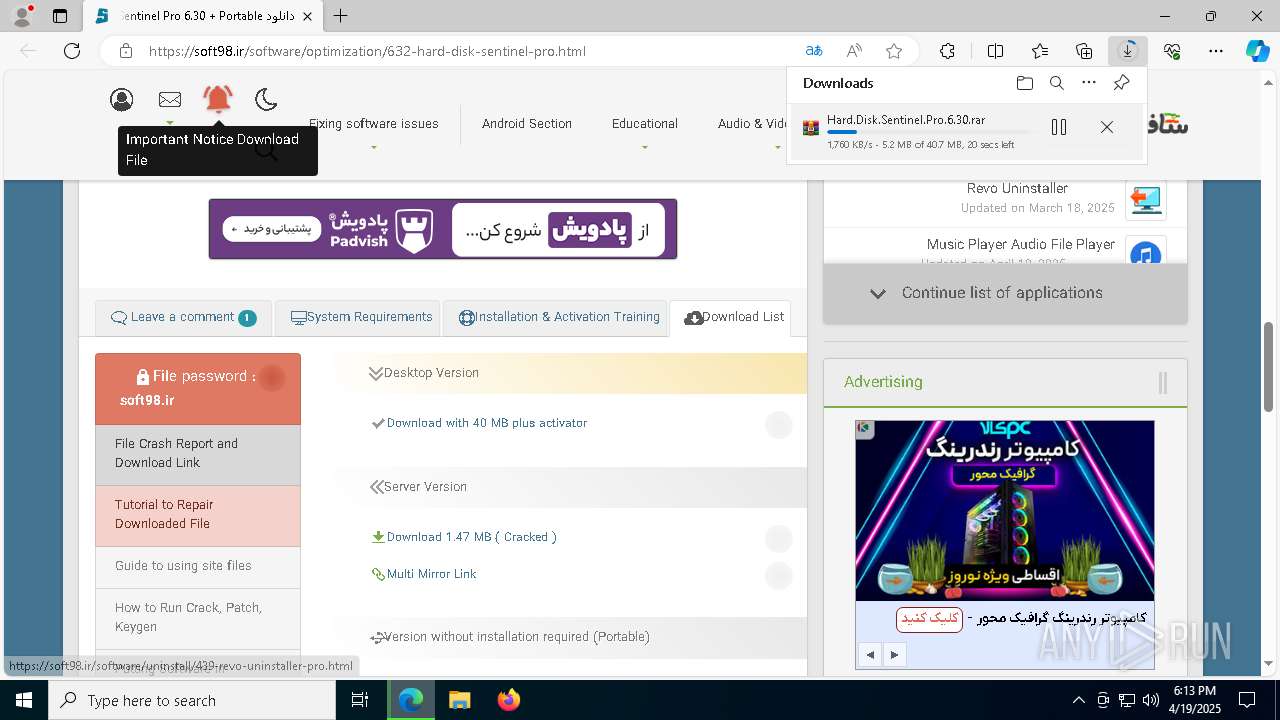The height and width of the screenshot is (720, 1280).
Task: Add this page to favorites star
Action: (x=894, y=51)
